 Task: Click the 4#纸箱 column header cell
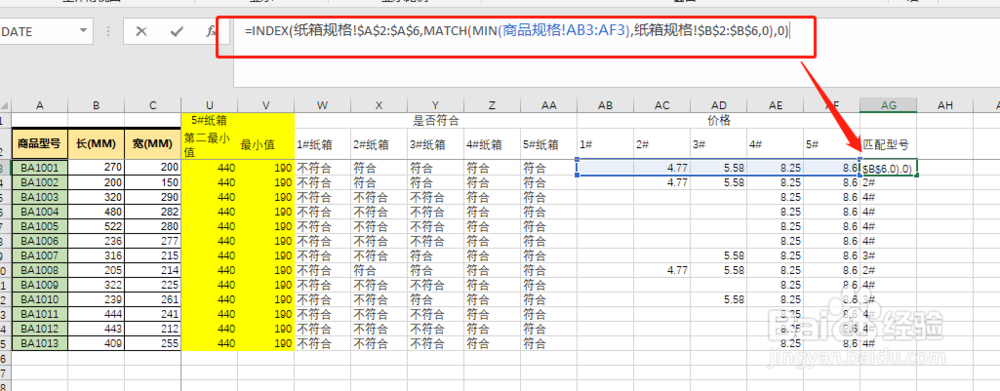click(x=492, y=144)
